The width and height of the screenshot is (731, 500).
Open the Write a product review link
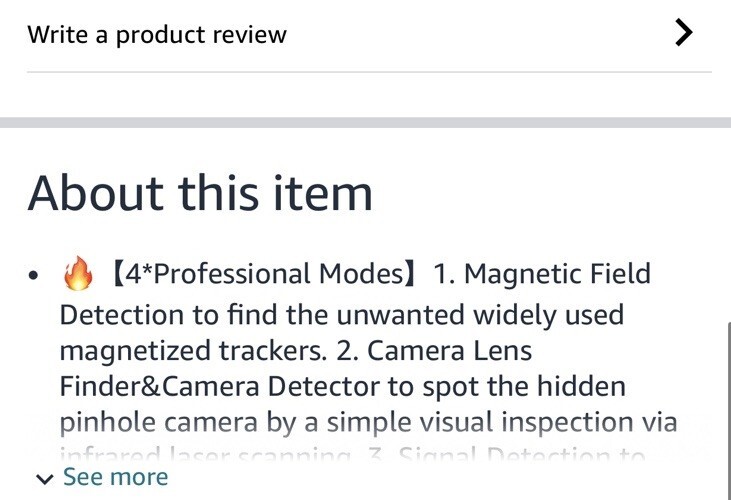[157, 35]
